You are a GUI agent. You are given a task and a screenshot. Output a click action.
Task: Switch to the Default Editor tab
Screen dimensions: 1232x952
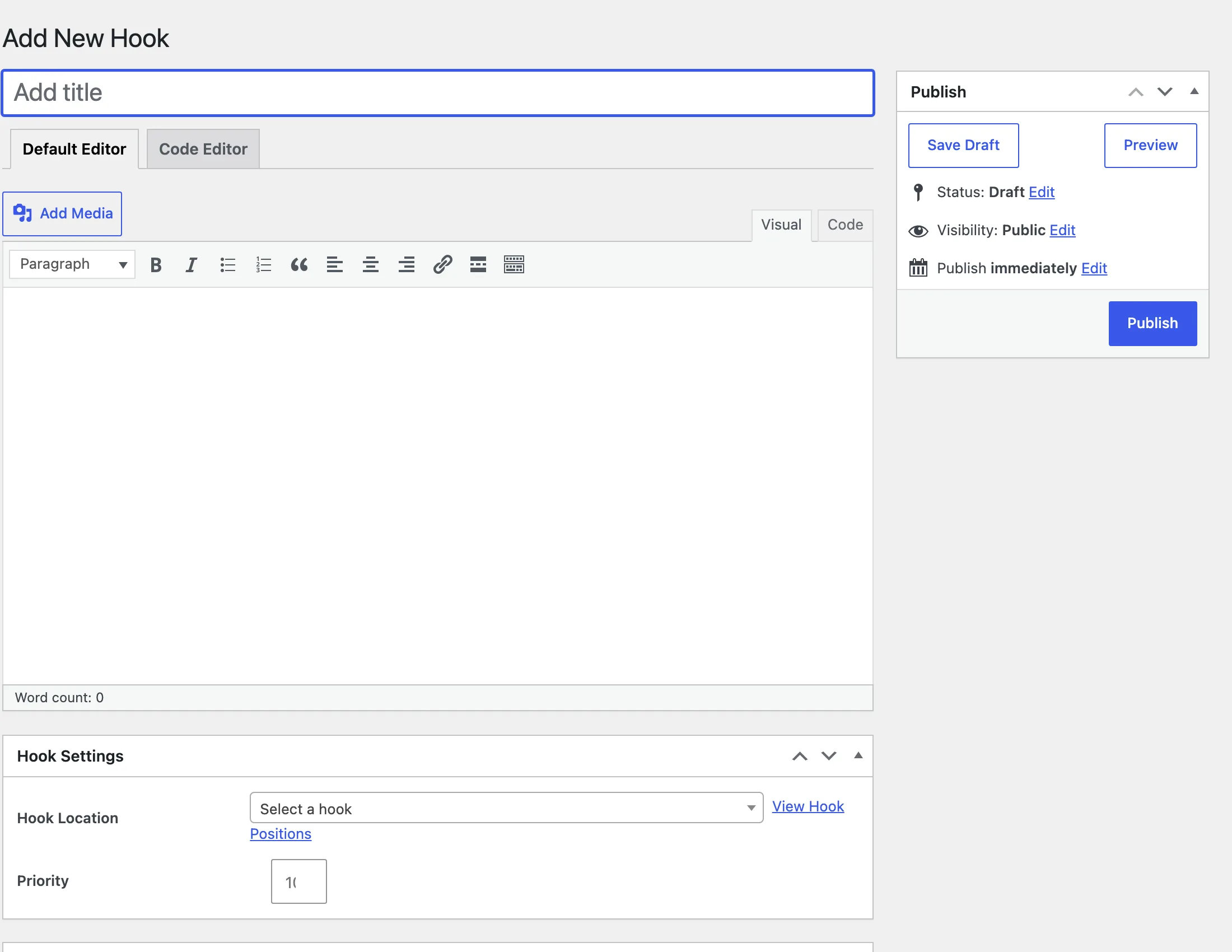(74, 149)
